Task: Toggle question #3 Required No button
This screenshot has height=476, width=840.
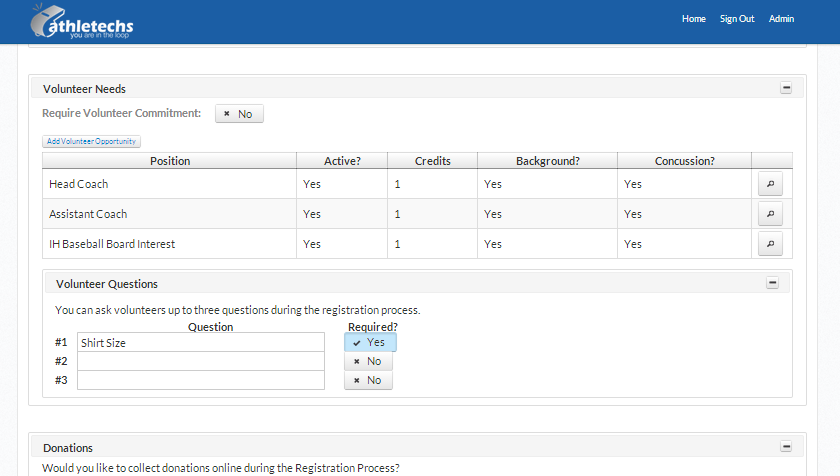Action: pos(368,380)
